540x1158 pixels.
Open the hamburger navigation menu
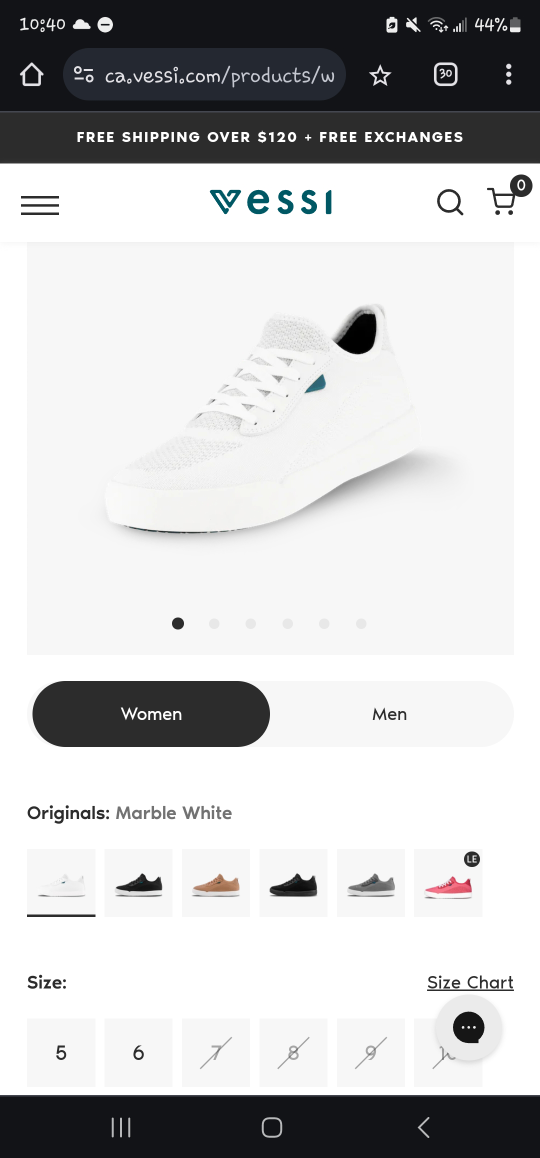(x=40, y=205)
